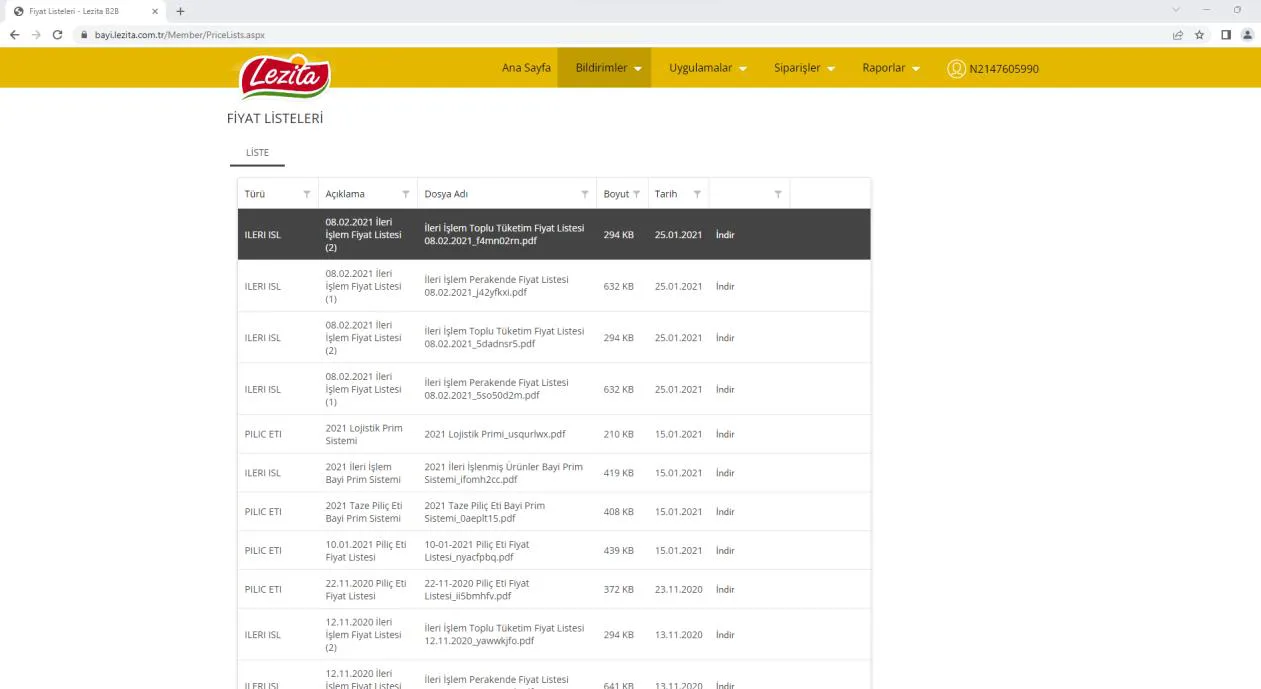
Task: Filter the Tarih column
Action: click(x=696, y=194)
